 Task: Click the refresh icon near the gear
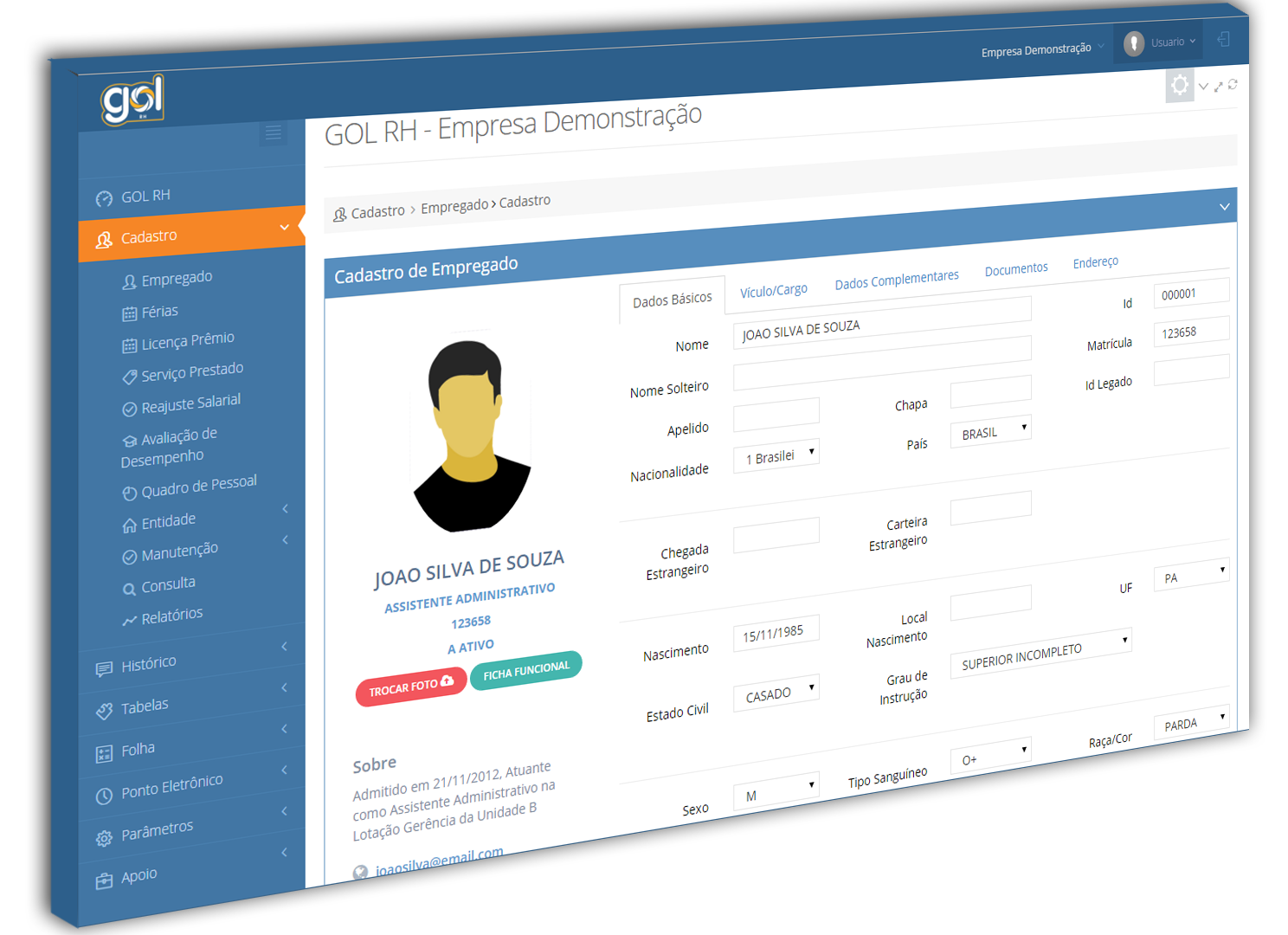1233,84
